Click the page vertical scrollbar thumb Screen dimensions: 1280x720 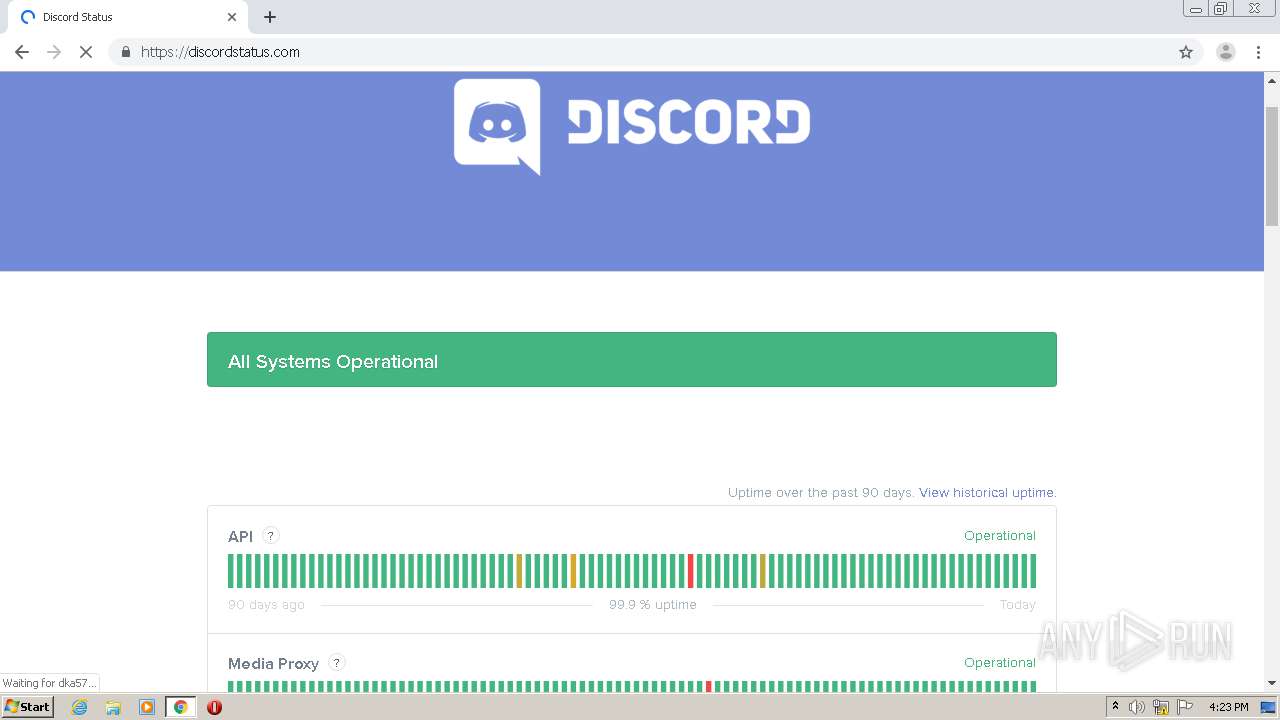pos(1272,164)
